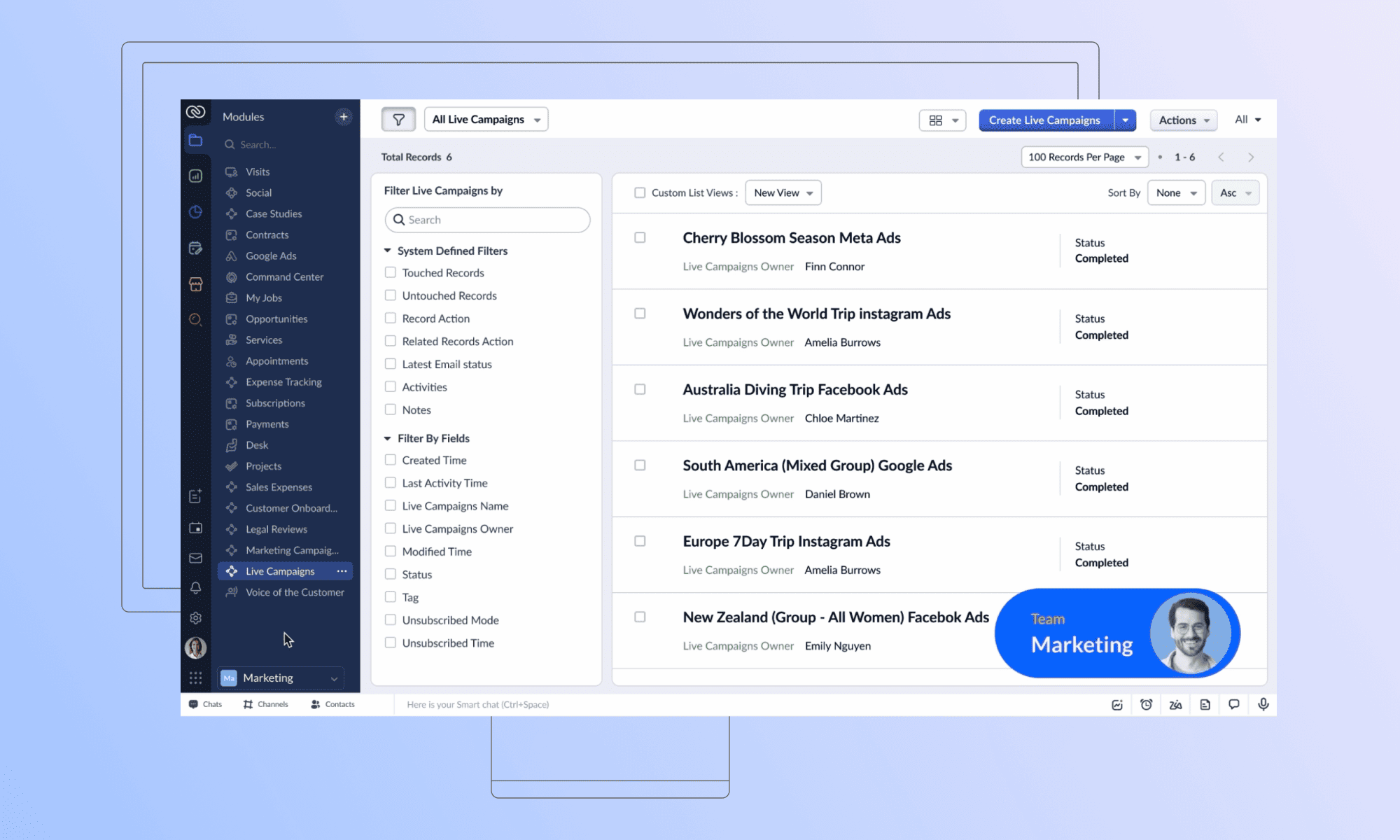Tick the Custom List Views checkbox
1400x840 pixels.
point(640,192)
